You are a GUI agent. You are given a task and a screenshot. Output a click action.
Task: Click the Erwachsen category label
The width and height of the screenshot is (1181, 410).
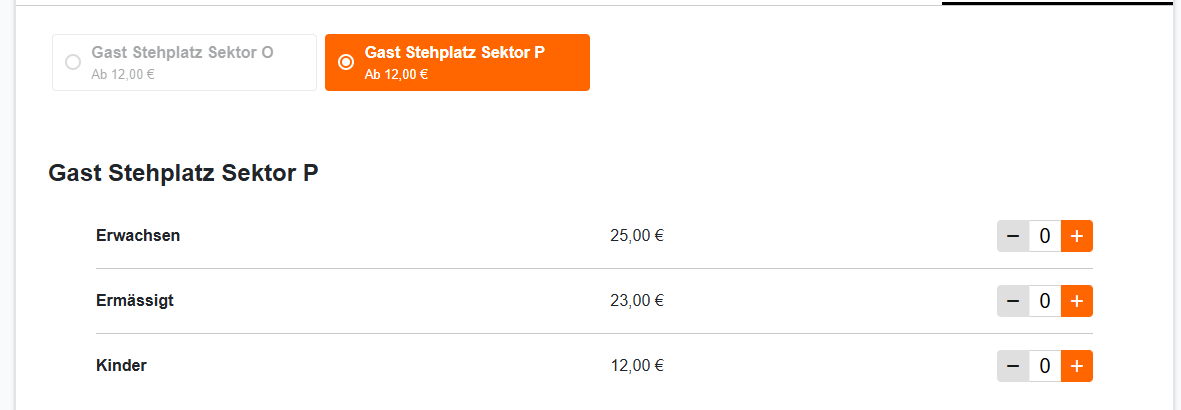(x=138, y=235)
